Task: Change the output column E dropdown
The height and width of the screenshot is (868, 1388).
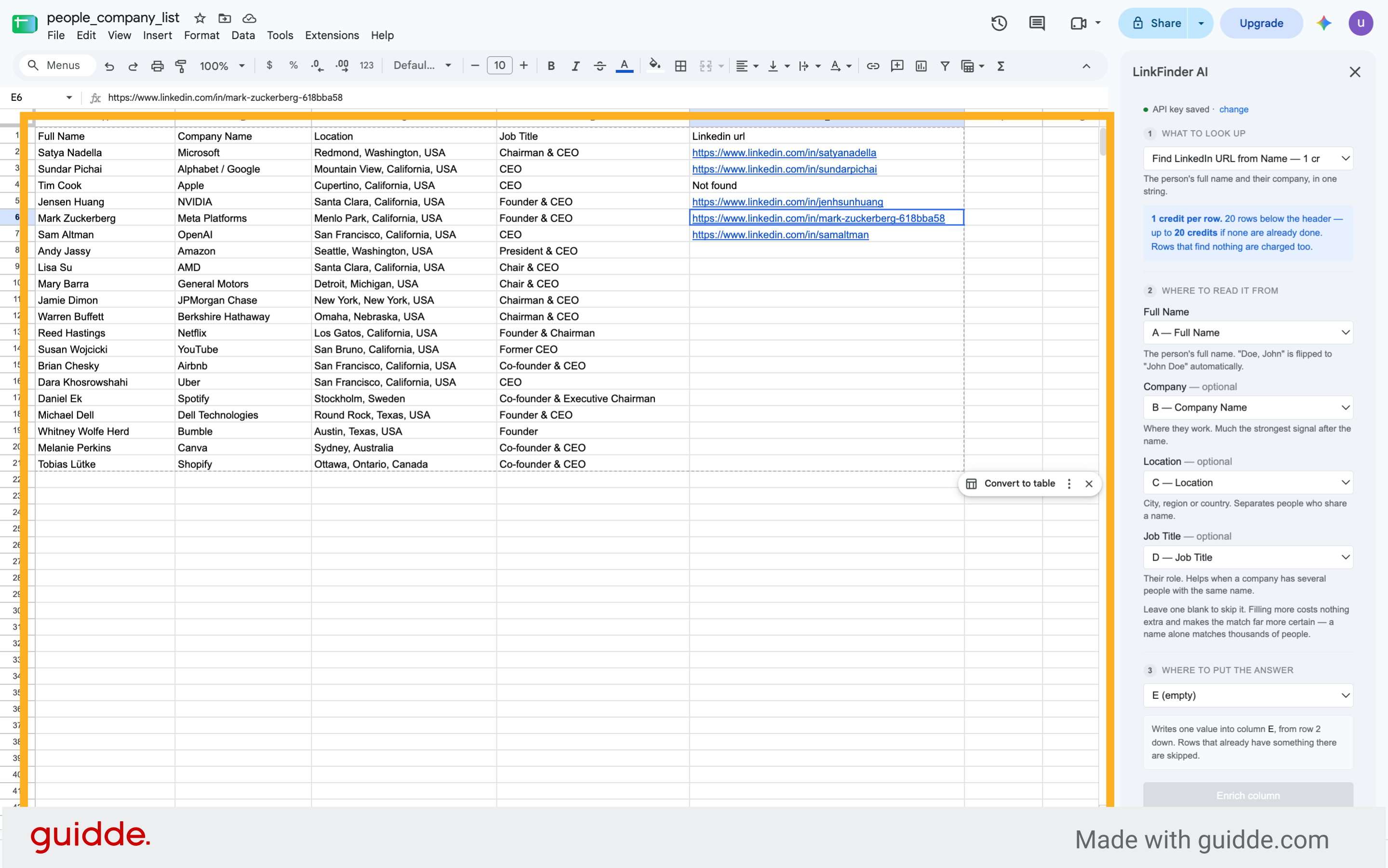Action: pos(1248,695)
